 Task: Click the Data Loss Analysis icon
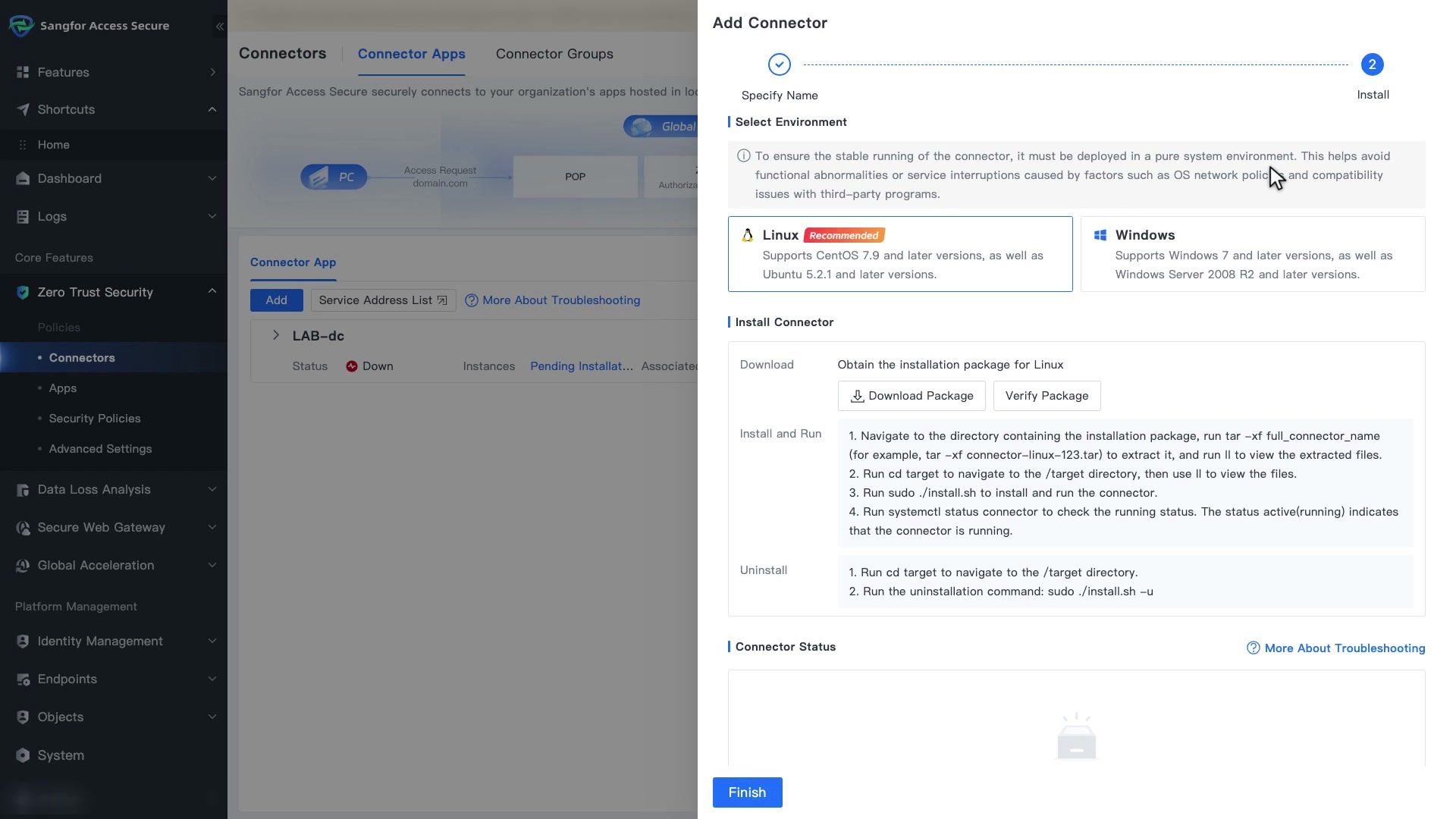coord(23,490)
